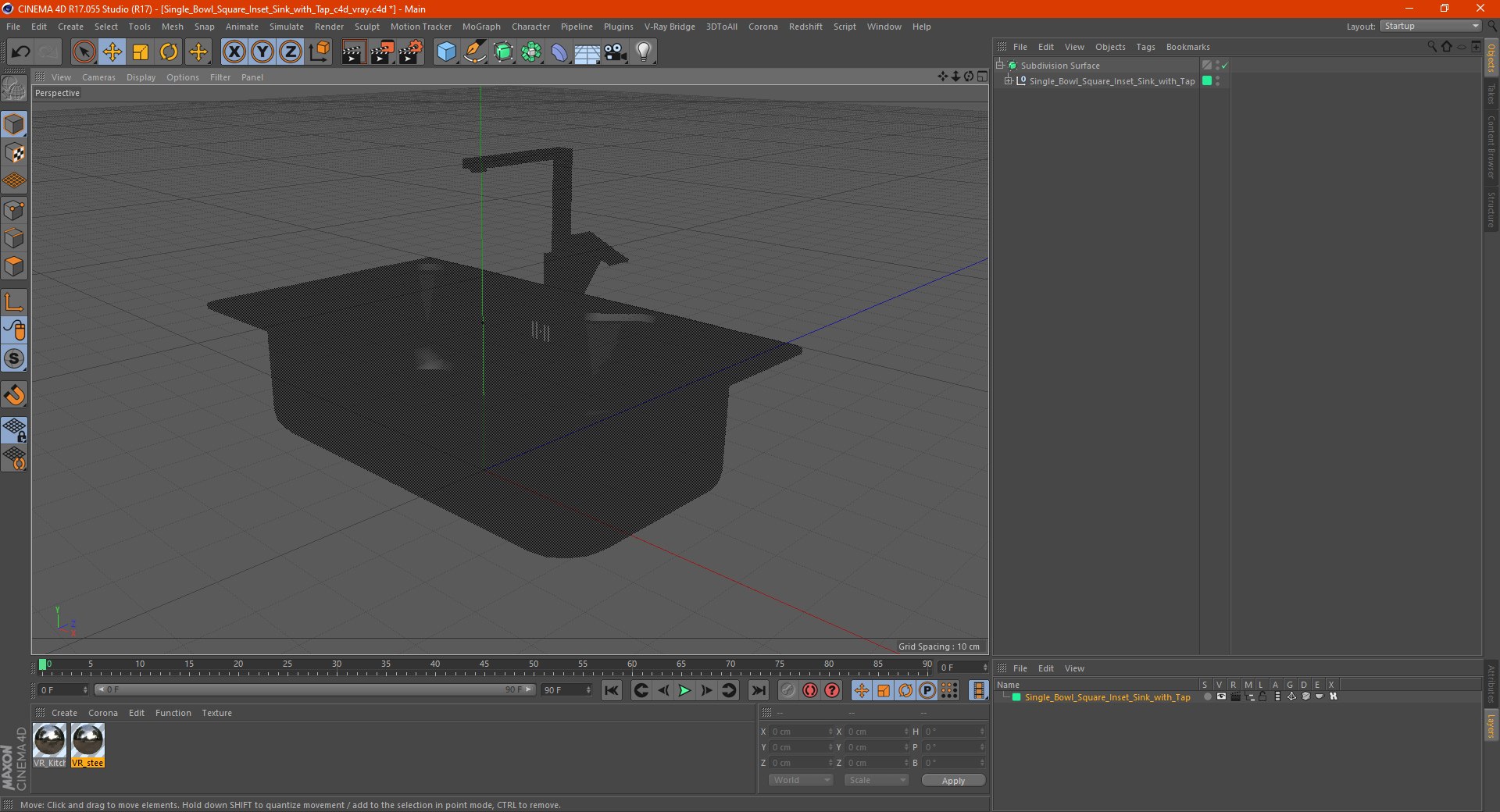
Task: Open the Layout Startup dropdown
Action: point(1430,26)
